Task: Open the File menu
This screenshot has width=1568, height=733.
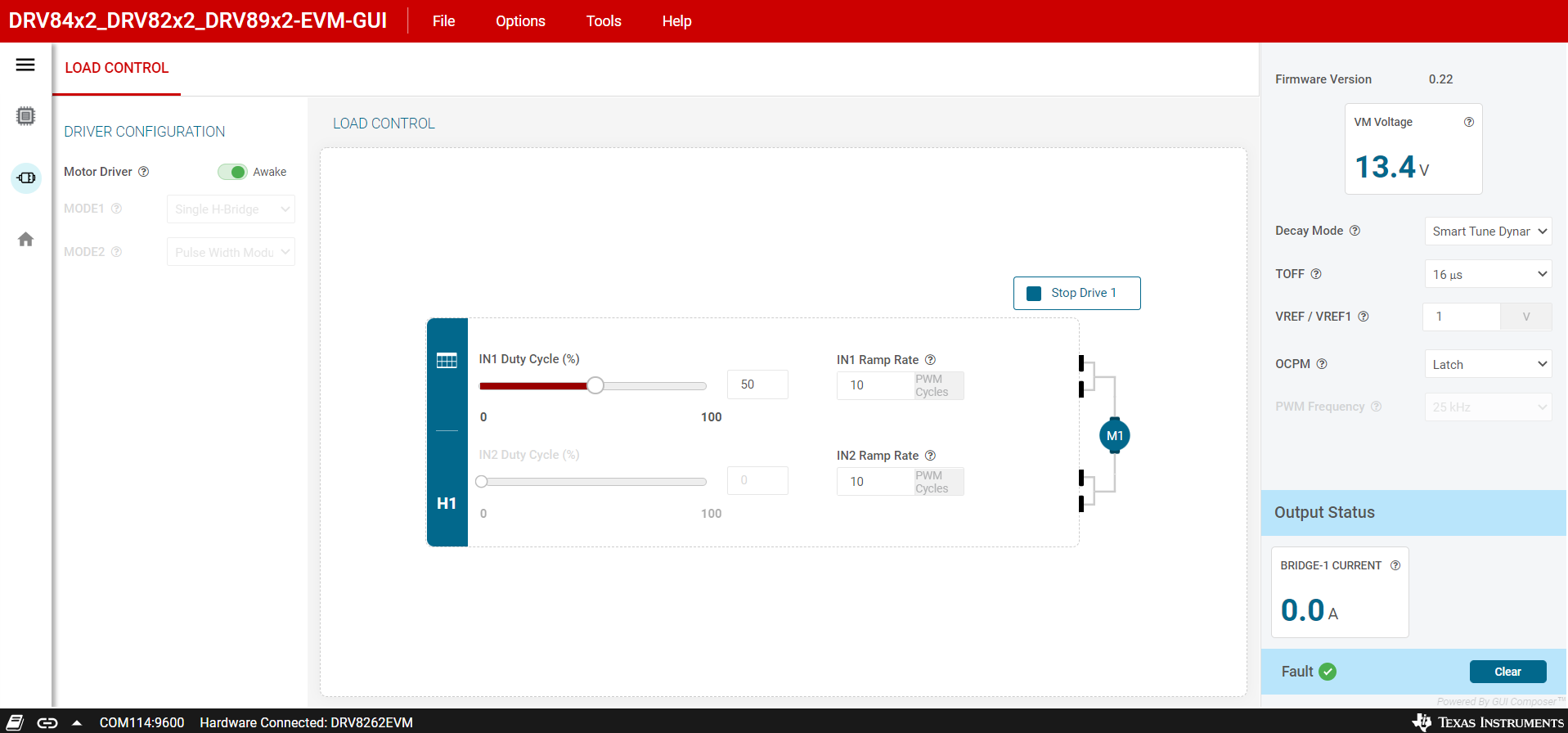Action: point(443,21)
